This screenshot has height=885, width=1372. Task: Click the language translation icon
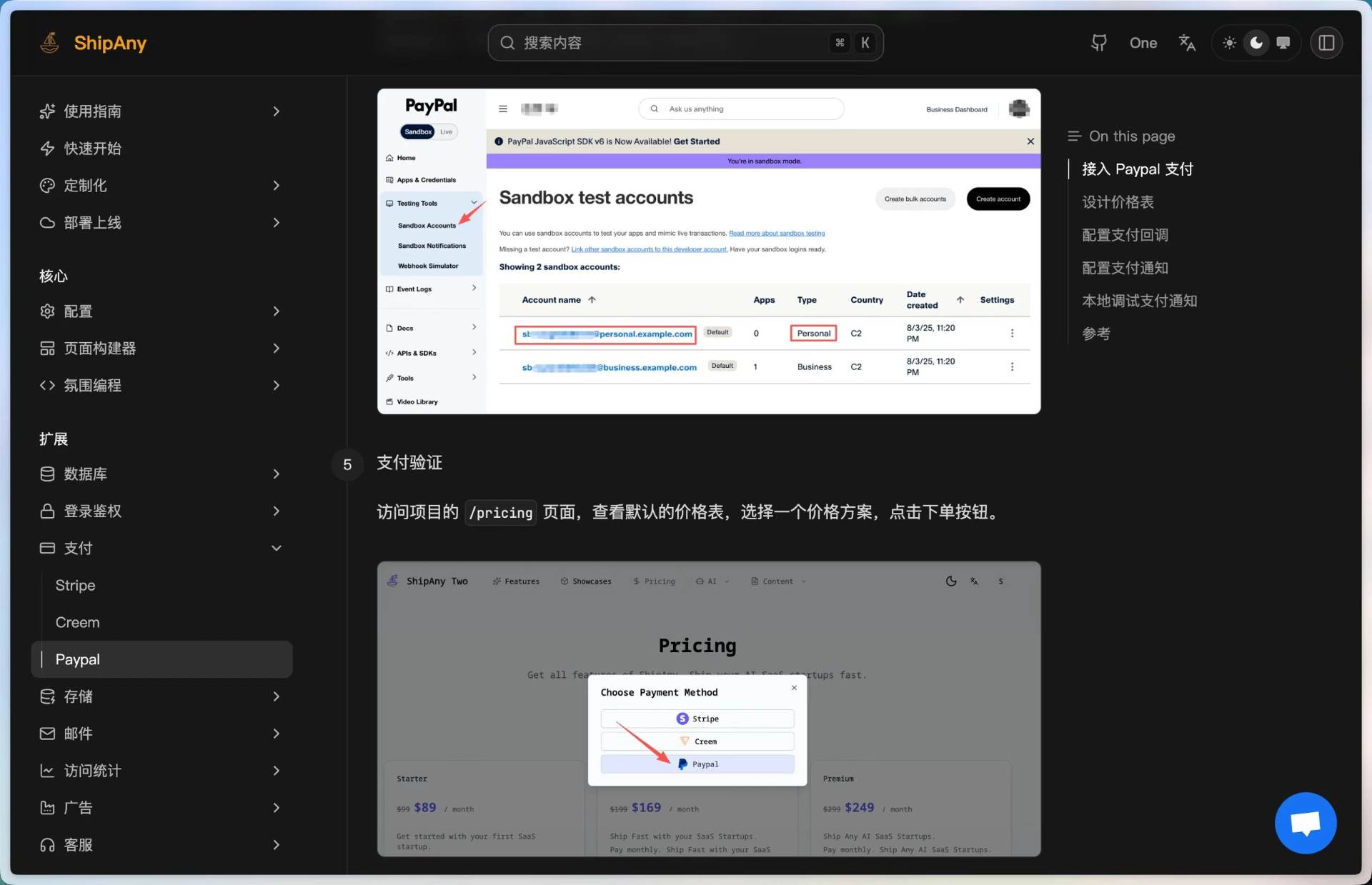click(x=1187, y=43)
